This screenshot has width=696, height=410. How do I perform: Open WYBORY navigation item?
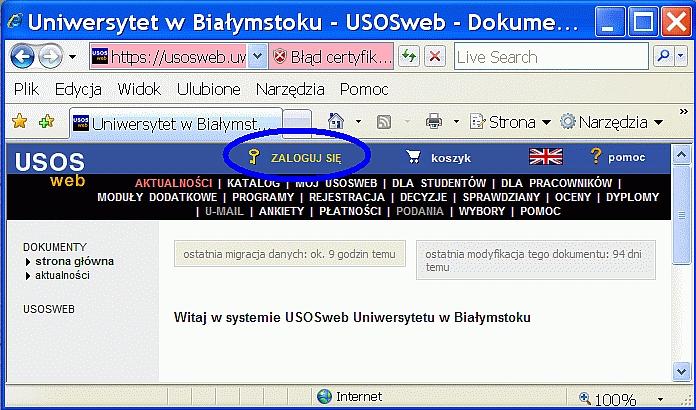(482, 211)
